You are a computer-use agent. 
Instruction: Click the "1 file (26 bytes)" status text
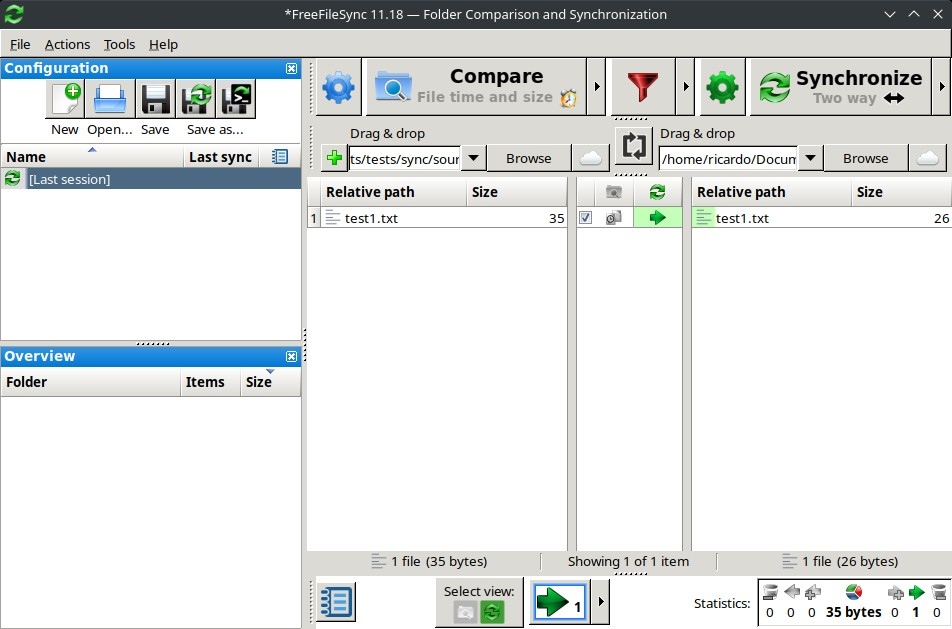point(849,562)
